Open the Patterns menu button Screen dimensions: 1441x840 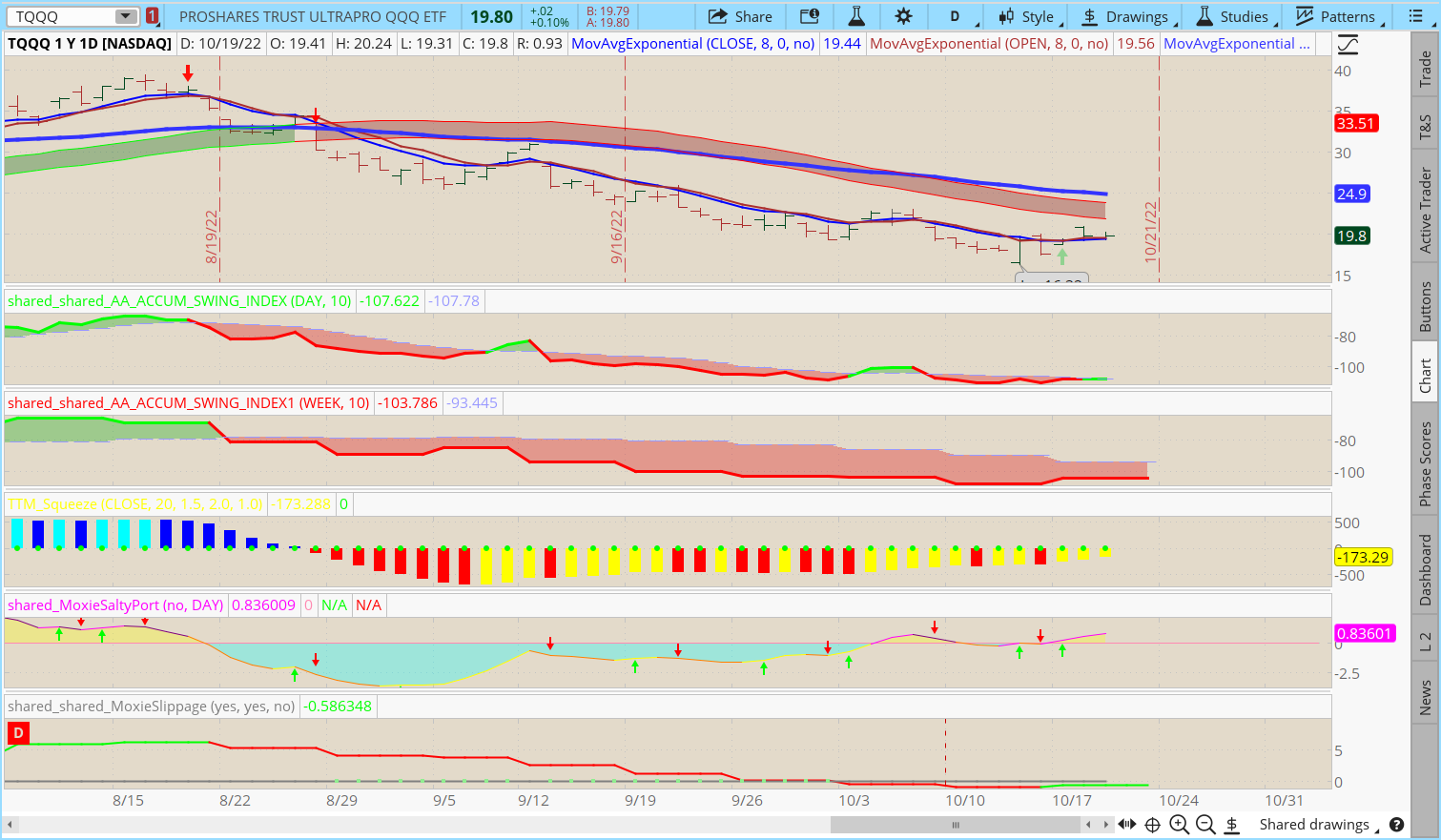(x=1337, y=16)
